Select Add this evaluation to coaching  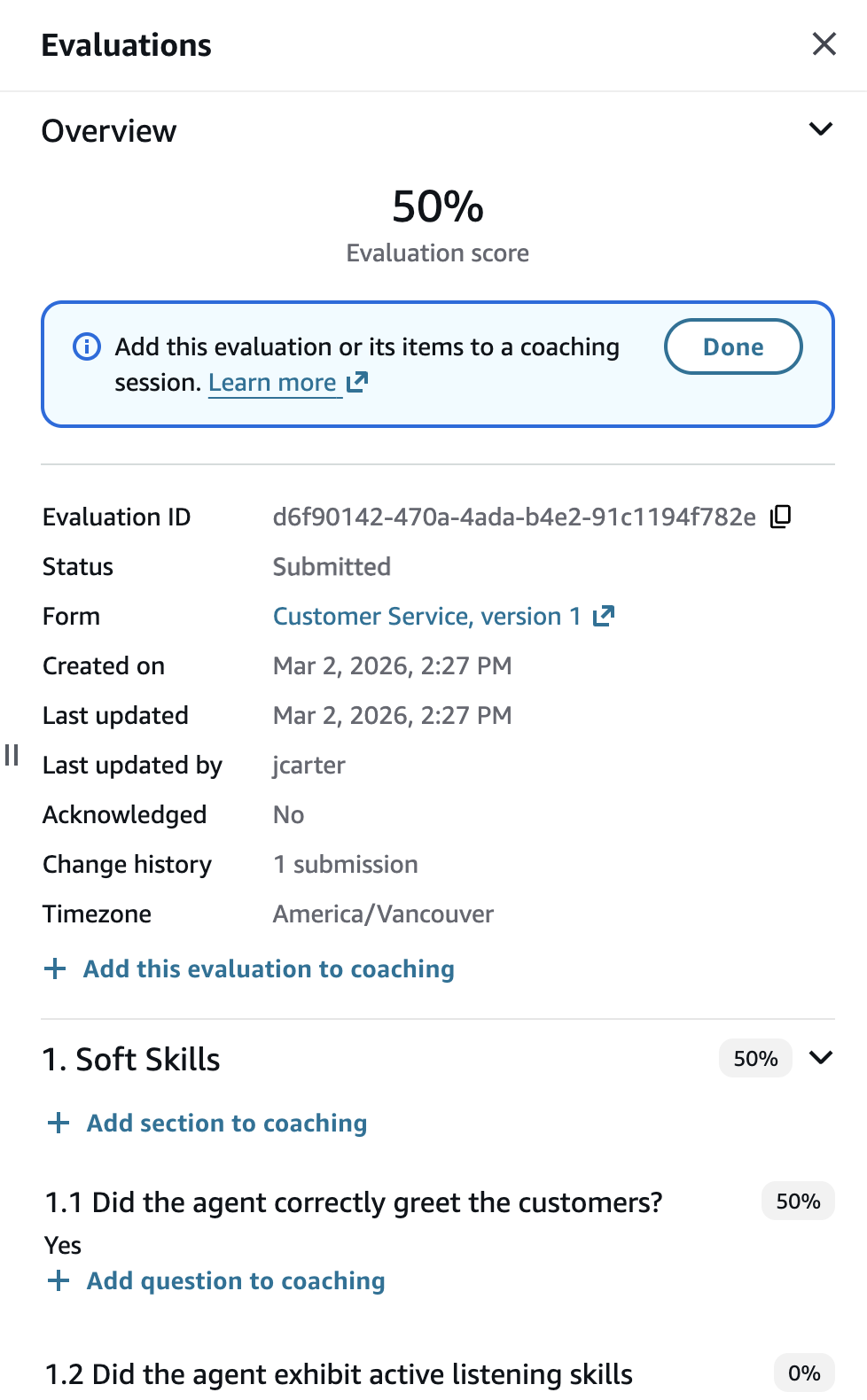click(268, 968)
